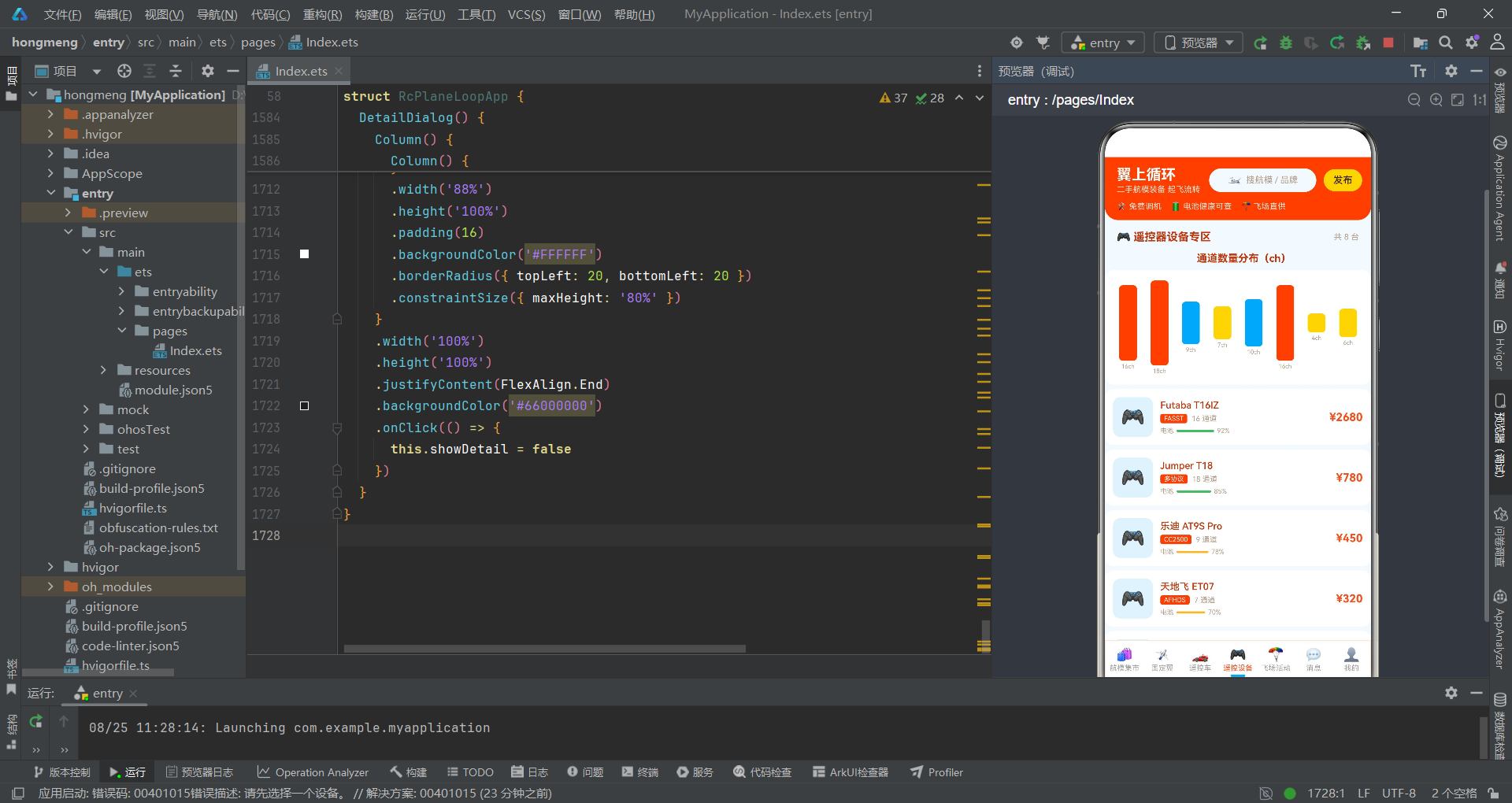This screenshot has width=1512, height=803.
Task: Collapse the hongmeng project root node
Action: [33, 94]
